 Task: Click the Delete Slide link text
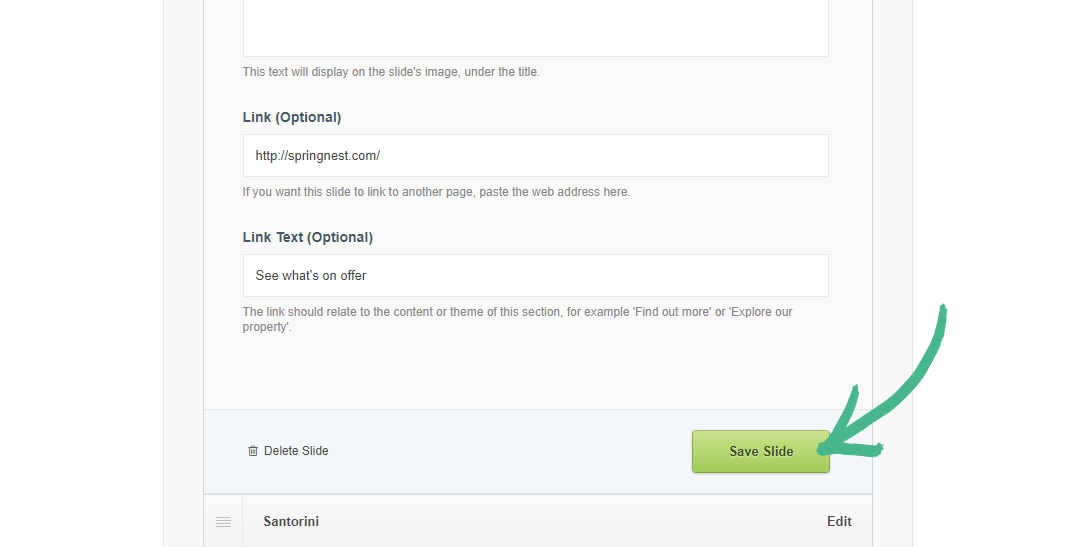296,451
